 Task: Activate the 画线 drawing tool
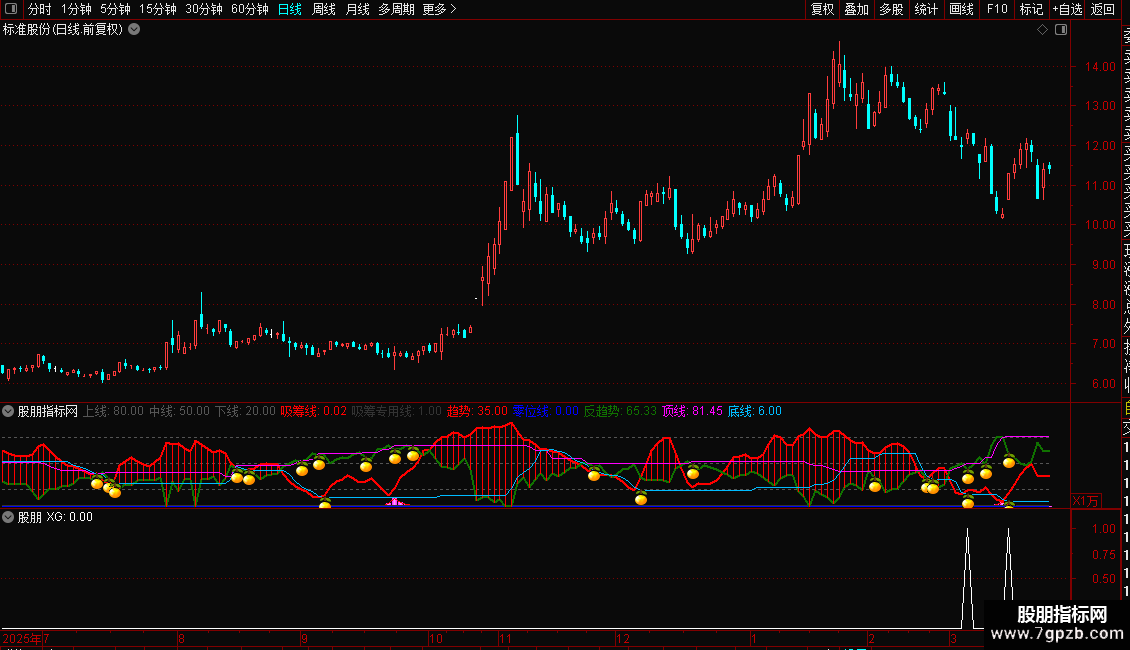961,9
